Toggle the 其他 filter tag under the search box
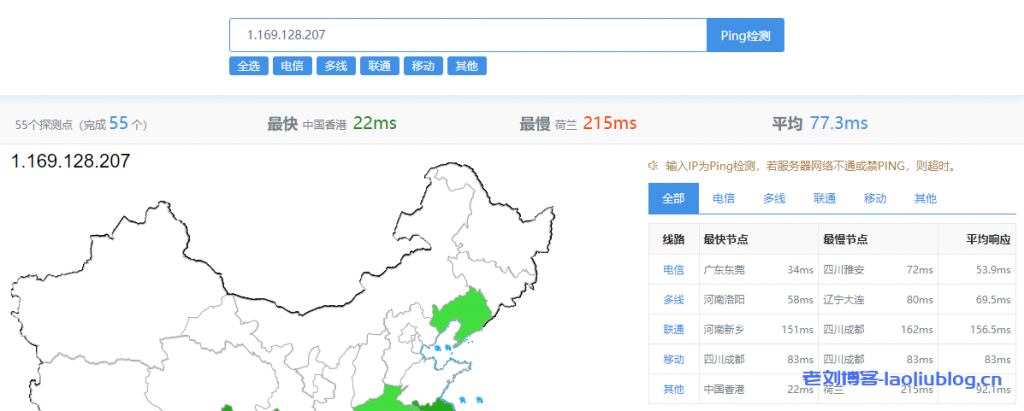Viewport: 1024px width, 411px height. click(467, 66)
